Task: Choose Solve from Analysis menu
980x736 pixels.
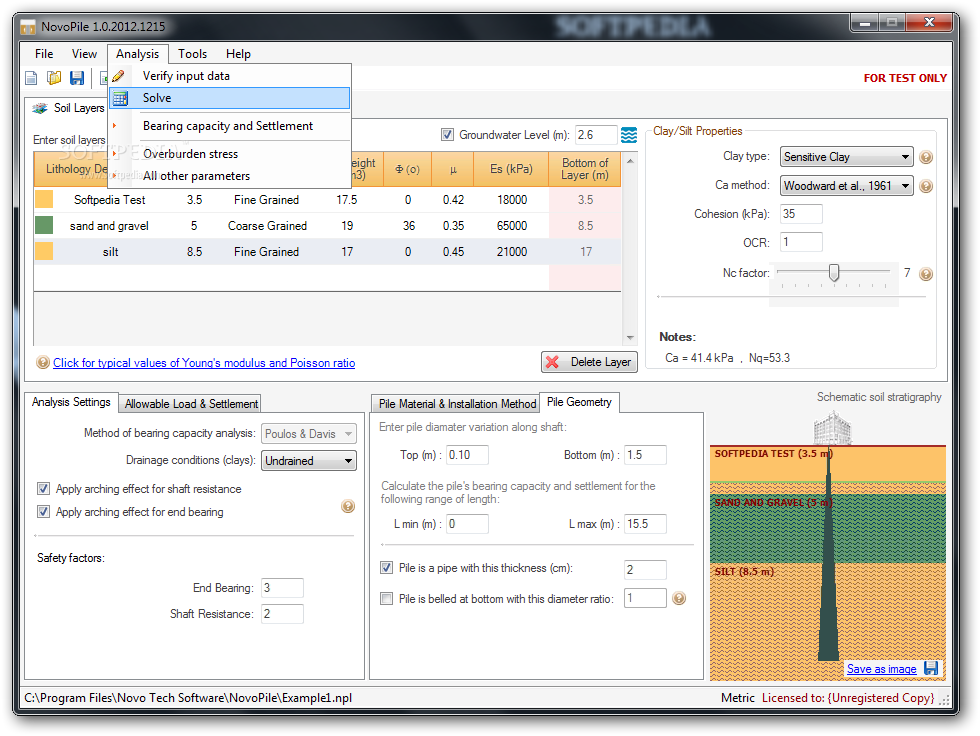Action: pyautogui.click(x=229, y=98)
